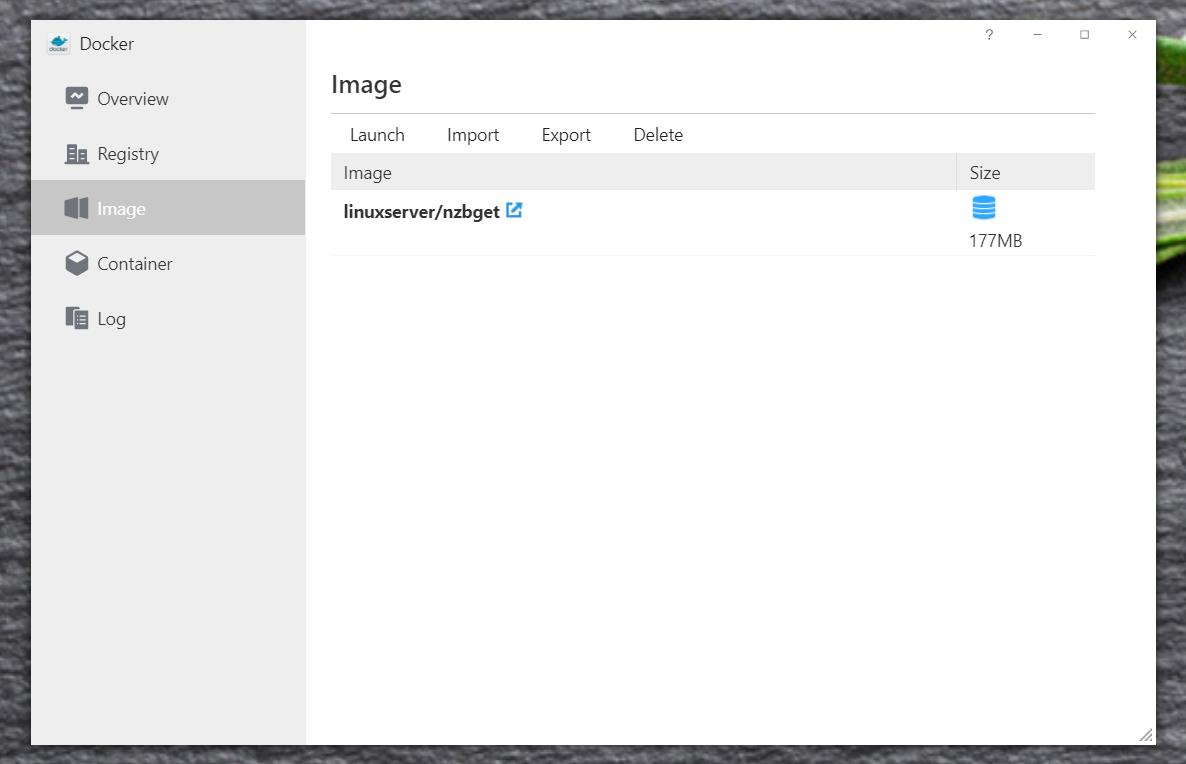
Task: Sort by the Size column header
Action: [x=984, y=173]
